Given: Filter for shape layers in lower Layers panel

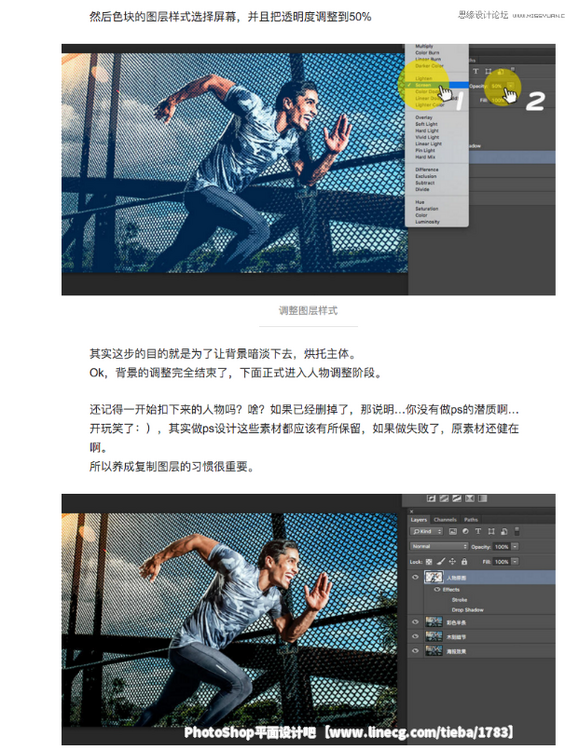Looking at the screenshot, I should (491, 531).
